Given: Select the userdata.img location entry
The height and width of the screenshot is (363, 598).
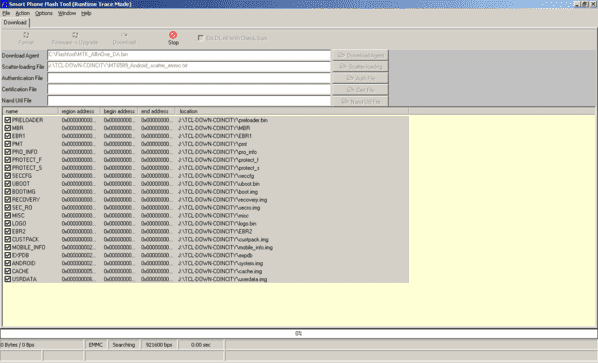Looking at the screenshot, I should tap(222, 279).
